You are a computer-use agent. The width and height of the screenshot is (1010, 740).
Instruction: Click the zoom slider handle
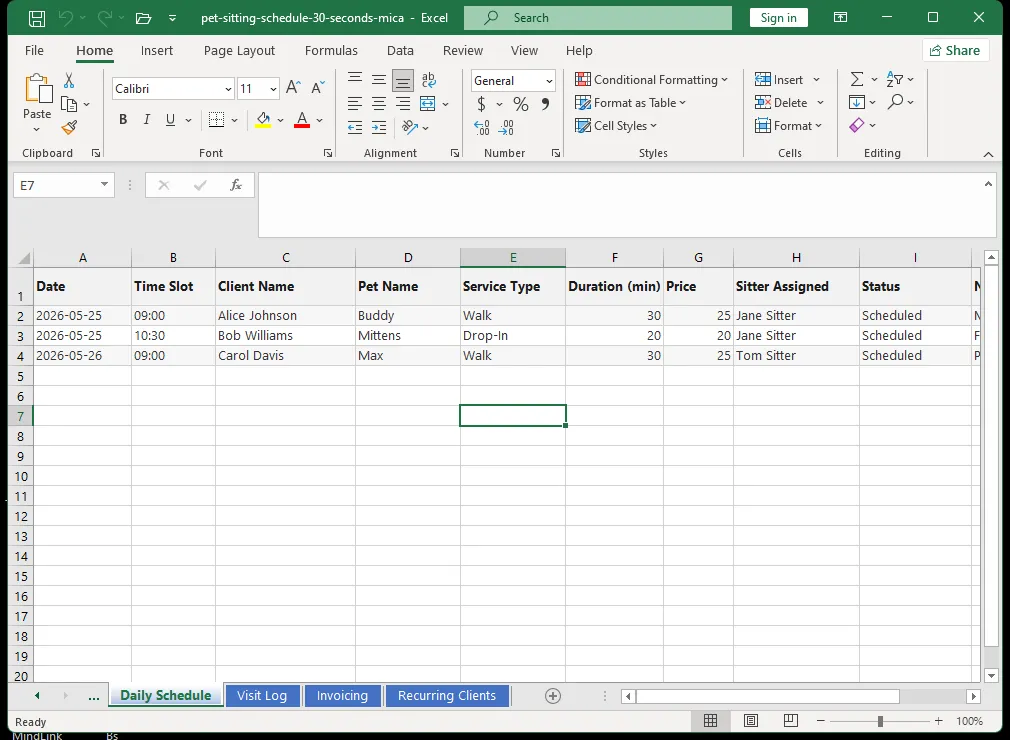point(880,721)
